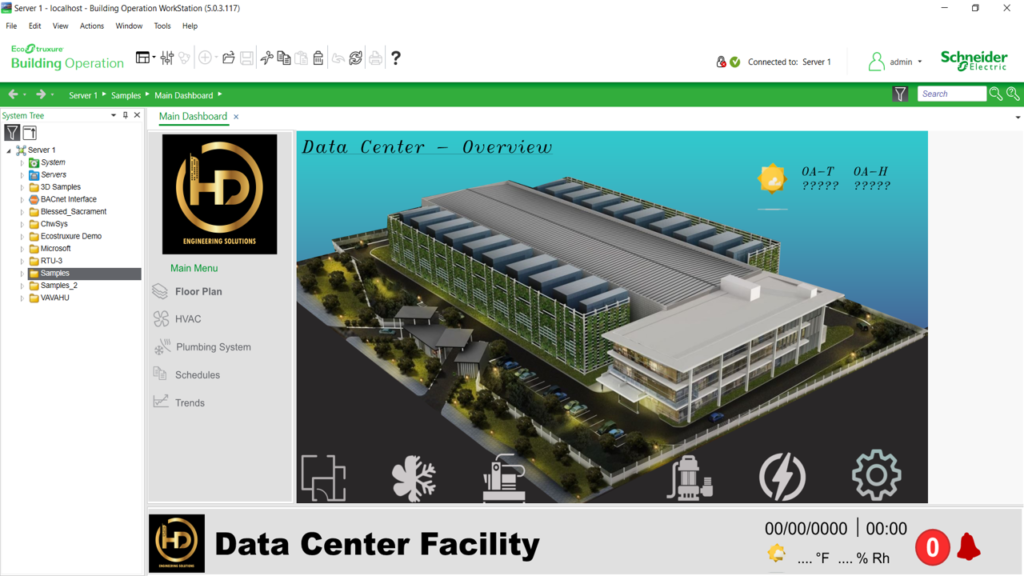Click the open folder toolbar icon

[229, 58]
